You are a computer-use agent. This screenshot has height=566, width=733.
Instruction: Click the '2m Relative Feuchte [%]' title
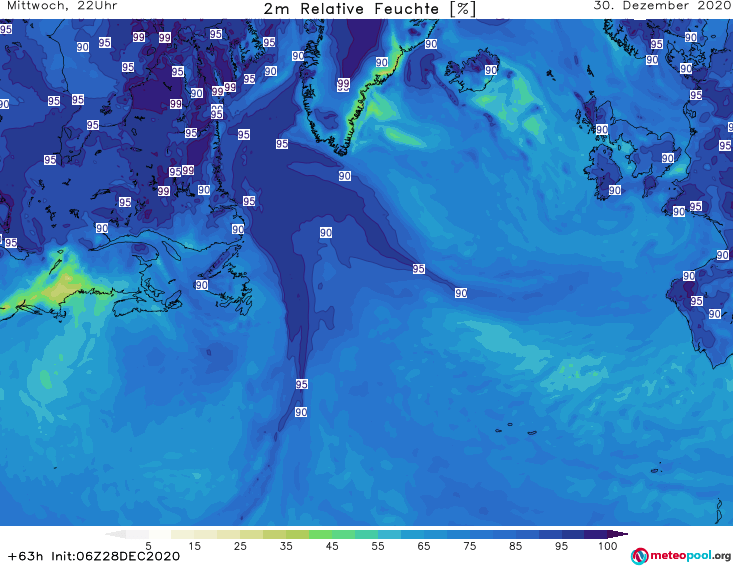point(369,9)
